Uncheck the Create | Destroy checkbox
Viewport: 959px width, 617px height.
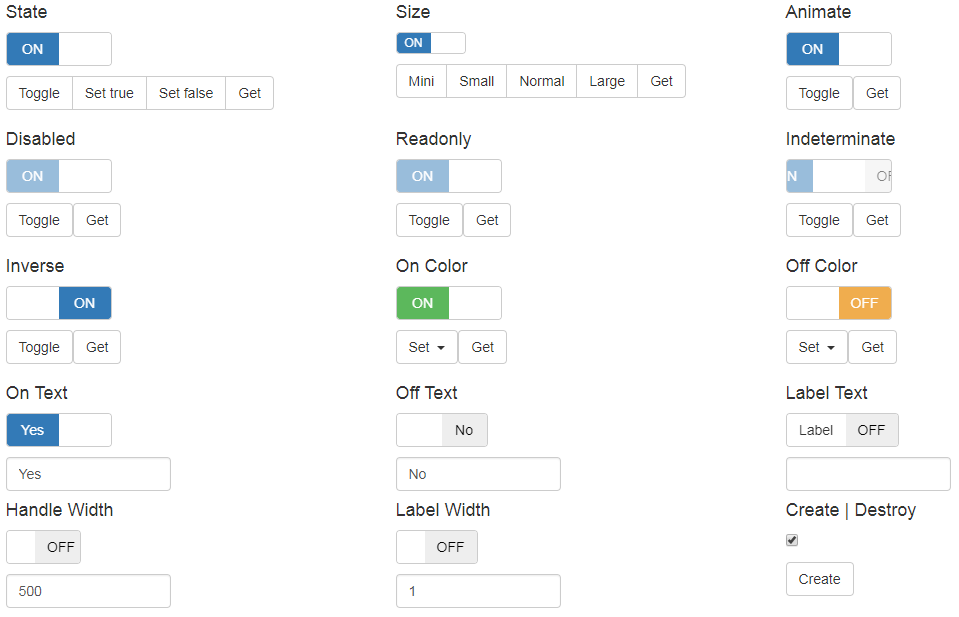[x=791, y=540]
